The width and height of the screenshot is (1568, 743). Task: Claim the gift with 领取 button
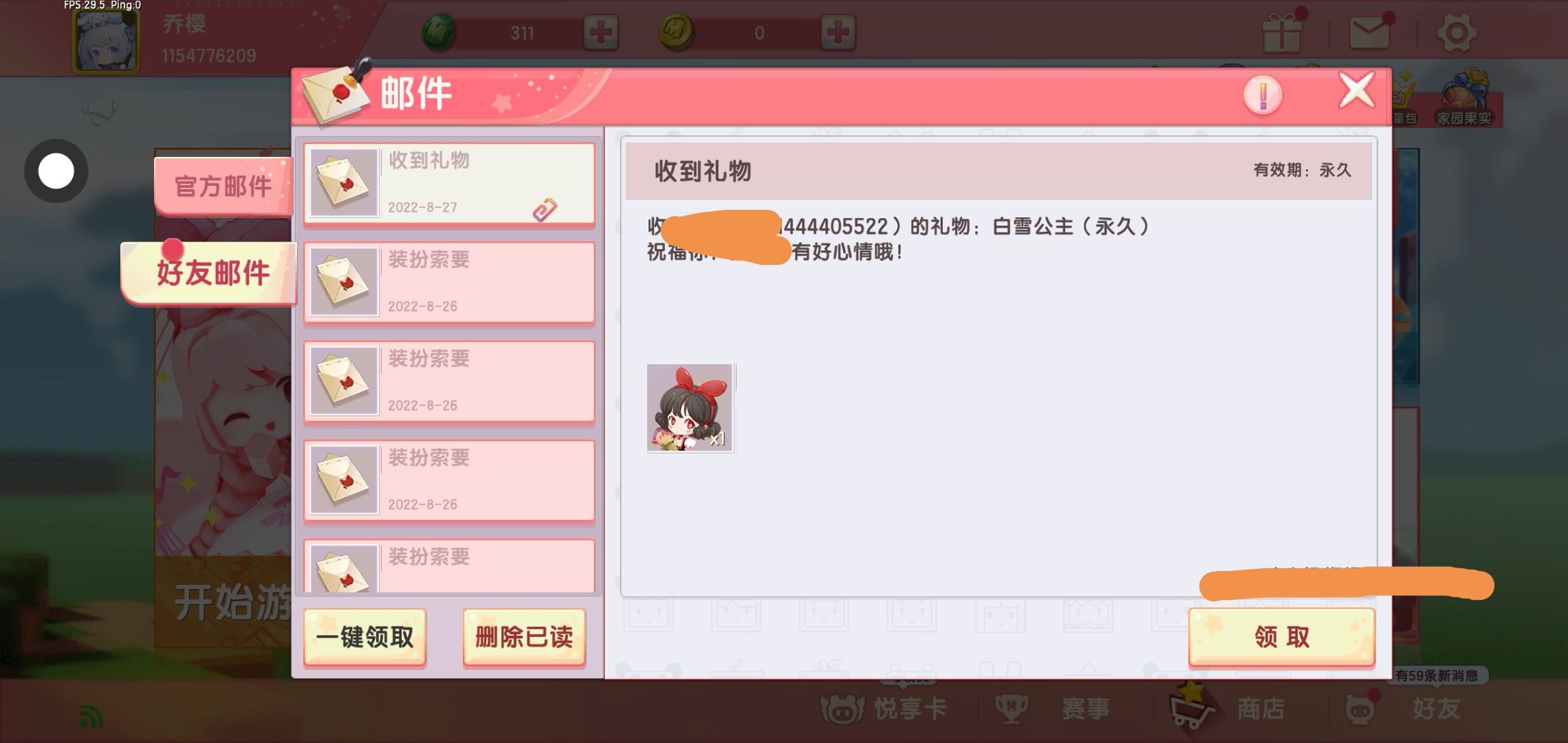(1282, 637)
